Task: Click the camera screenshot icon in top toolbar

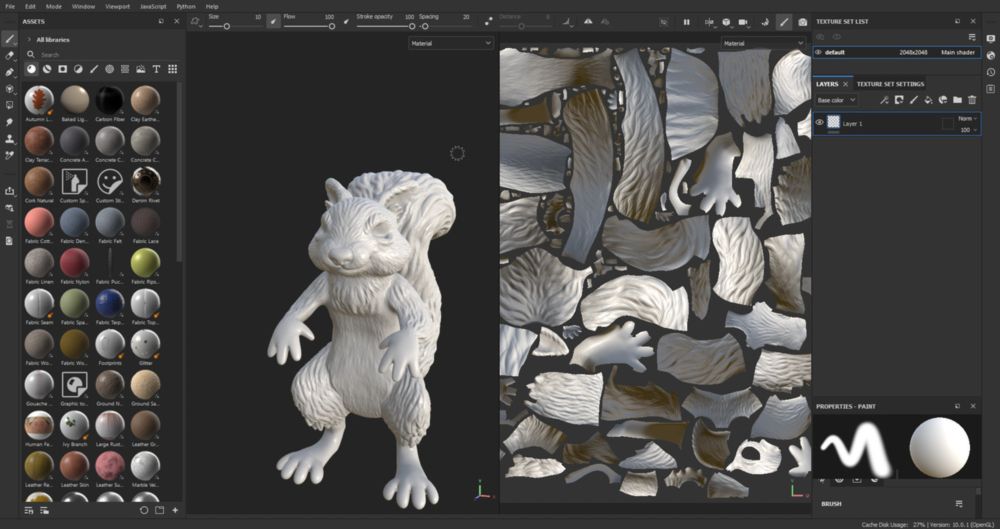Action: tap(802, 22)
